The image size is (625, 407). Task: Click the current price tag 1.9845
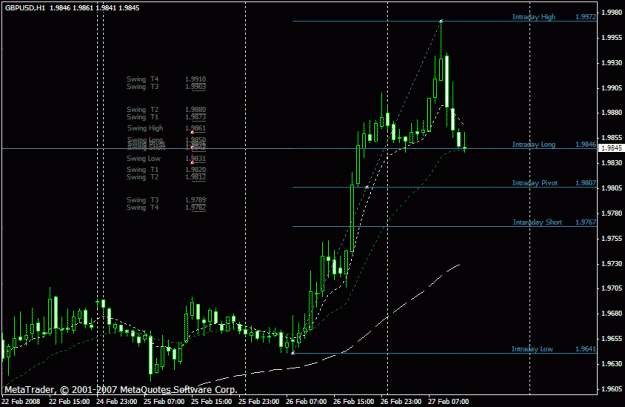pyautogui.click(x=611, y=148)
